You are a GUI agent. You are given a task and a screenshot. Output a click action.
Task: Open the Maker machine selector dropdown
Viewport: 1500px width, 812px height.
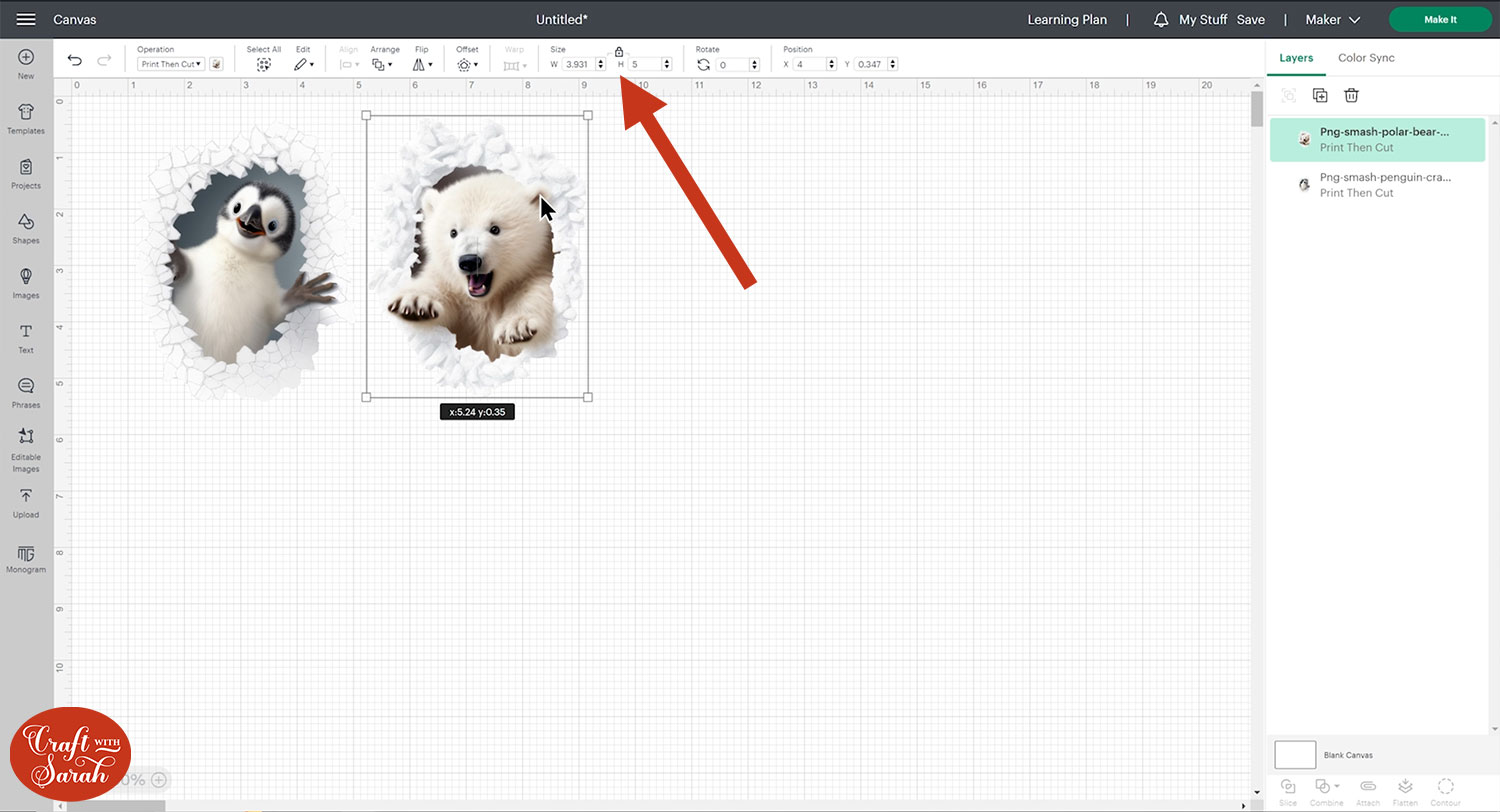click(x=1333, y=20)
